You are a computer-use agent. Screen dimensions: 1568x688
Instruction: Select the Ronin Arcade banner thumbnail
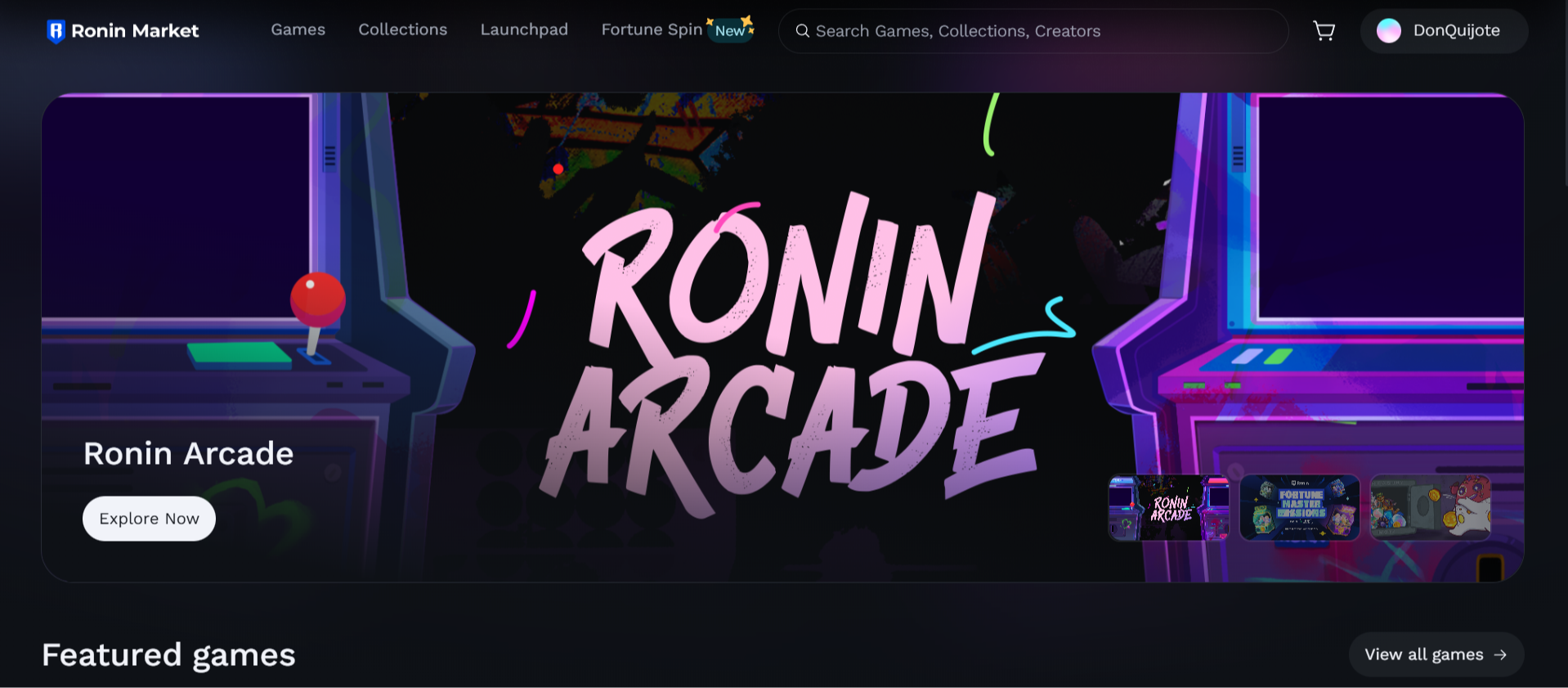point(1168,508)
